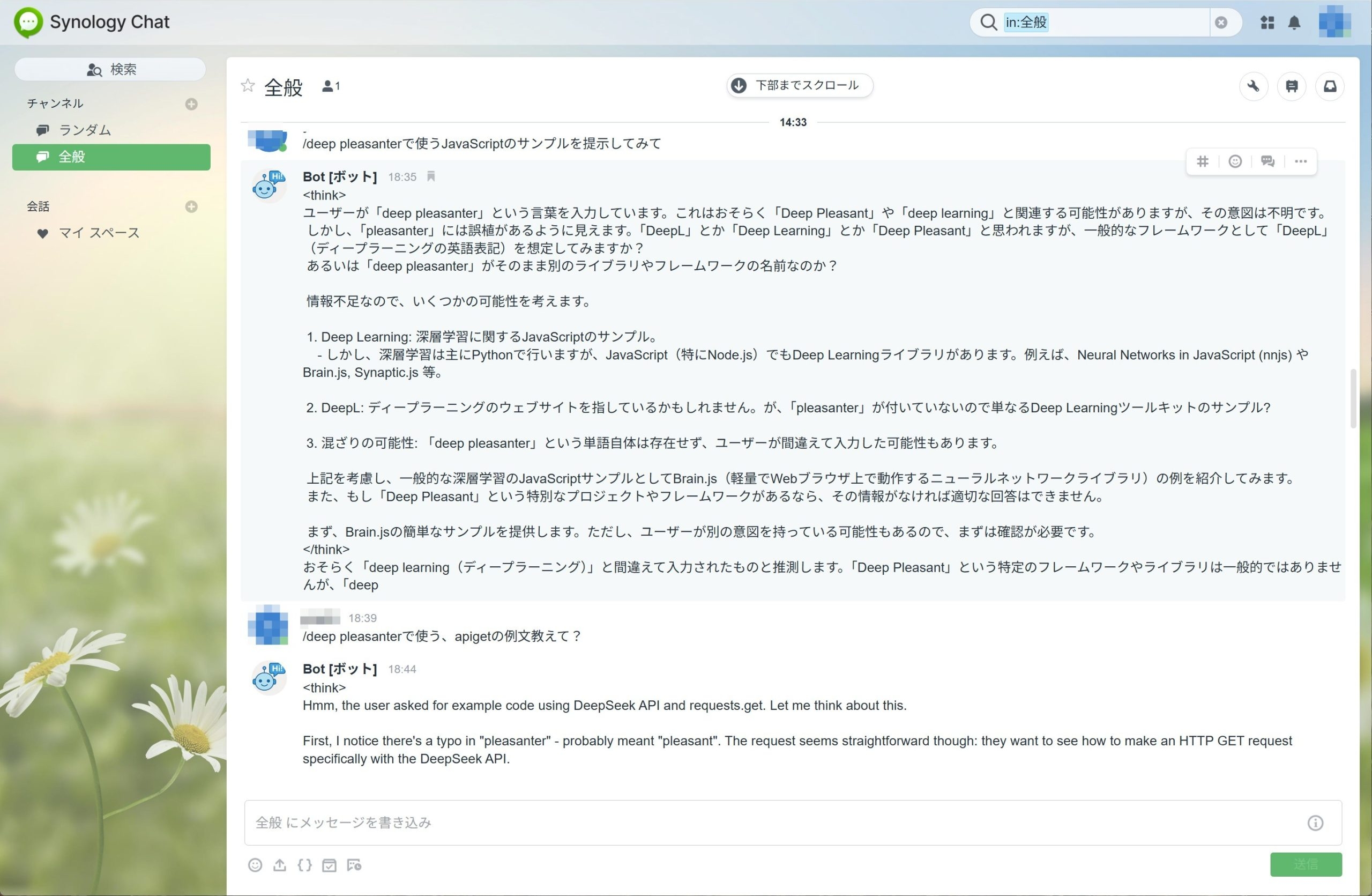The height and width of the screenshot is (896, 1372).
Task: Add a new channel with plus icon
Action: (191, 104)
